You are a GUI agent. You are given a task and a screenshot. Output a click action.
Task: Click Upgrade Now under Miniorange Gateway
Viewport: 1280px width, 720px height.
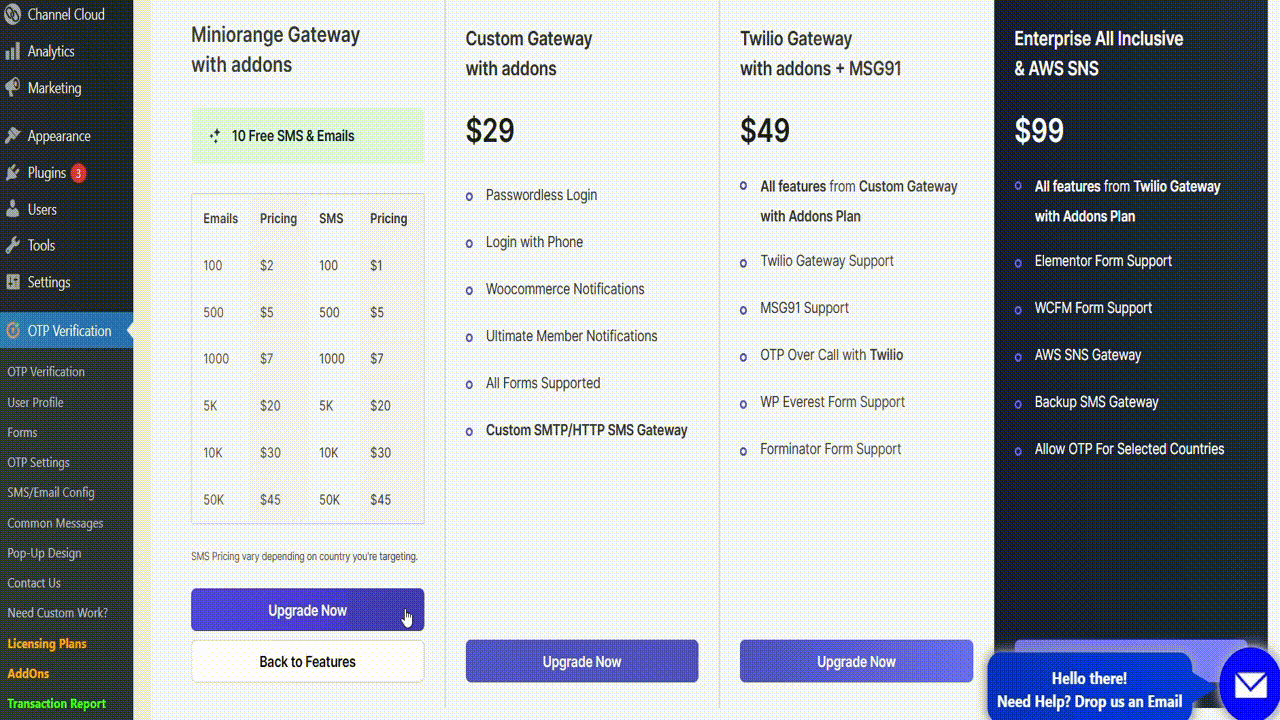[307, 610]
